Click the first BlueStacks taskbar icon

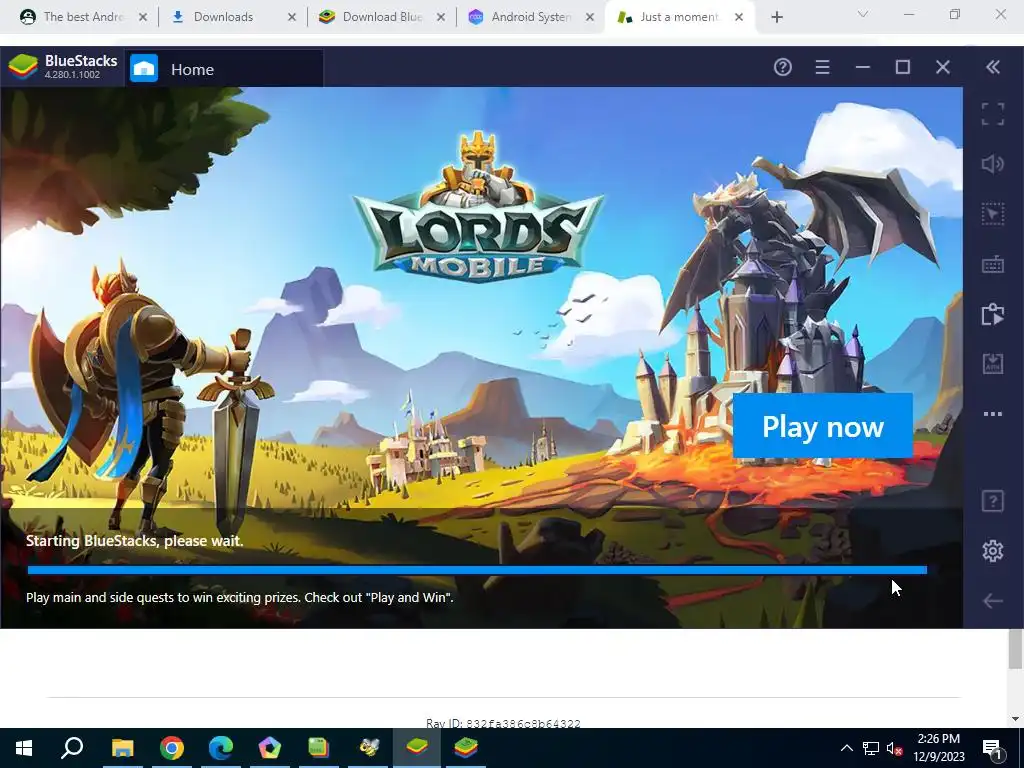[417, 748]
